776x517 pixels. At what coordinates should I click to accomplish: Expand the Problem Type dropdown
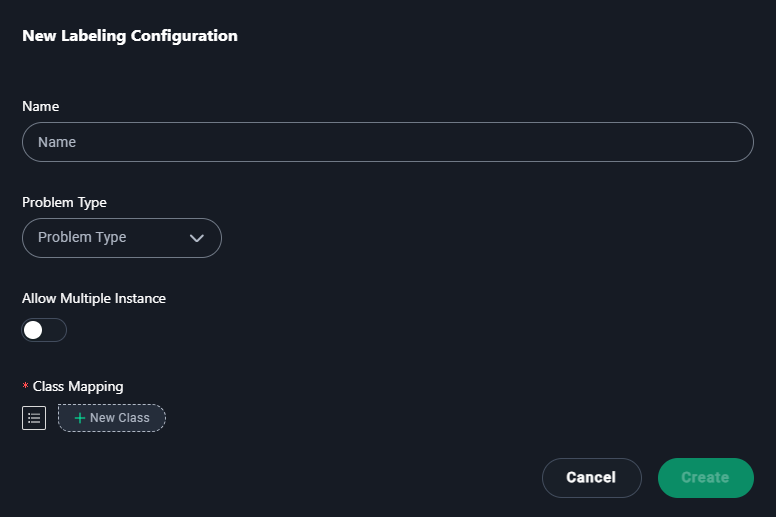122,238
